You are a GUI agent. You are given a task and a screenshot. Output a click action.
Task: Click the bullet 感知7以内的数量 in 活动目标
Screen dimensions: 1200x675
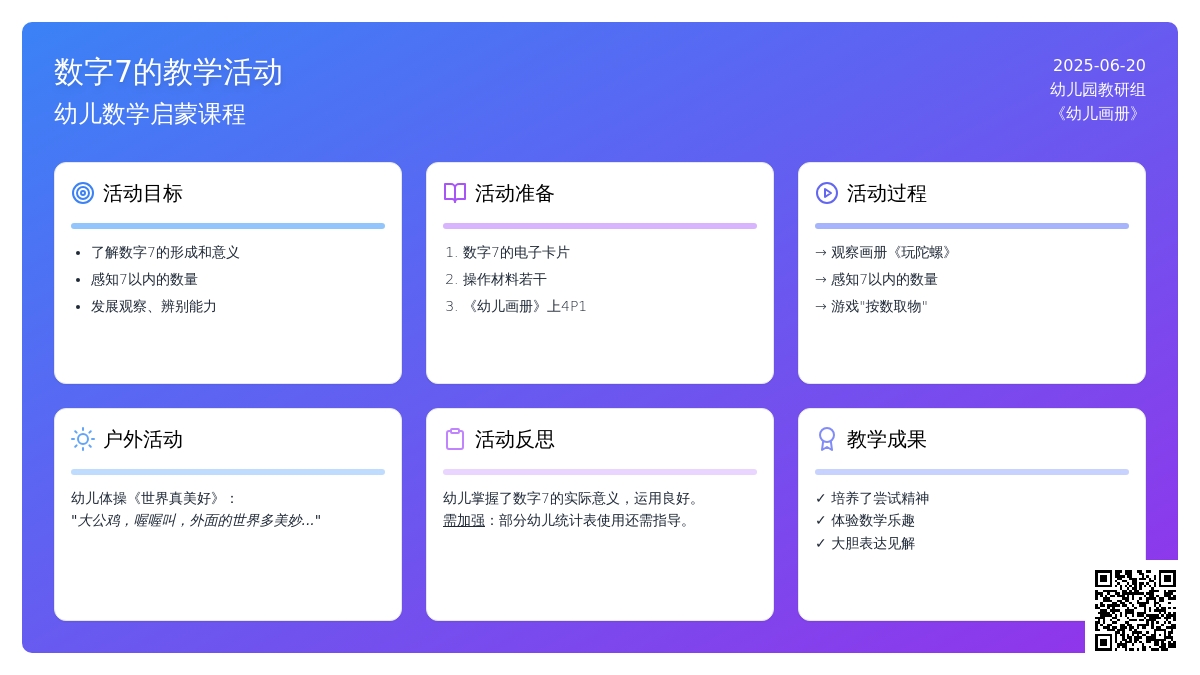pyautogui.click(x=144, y=280)
